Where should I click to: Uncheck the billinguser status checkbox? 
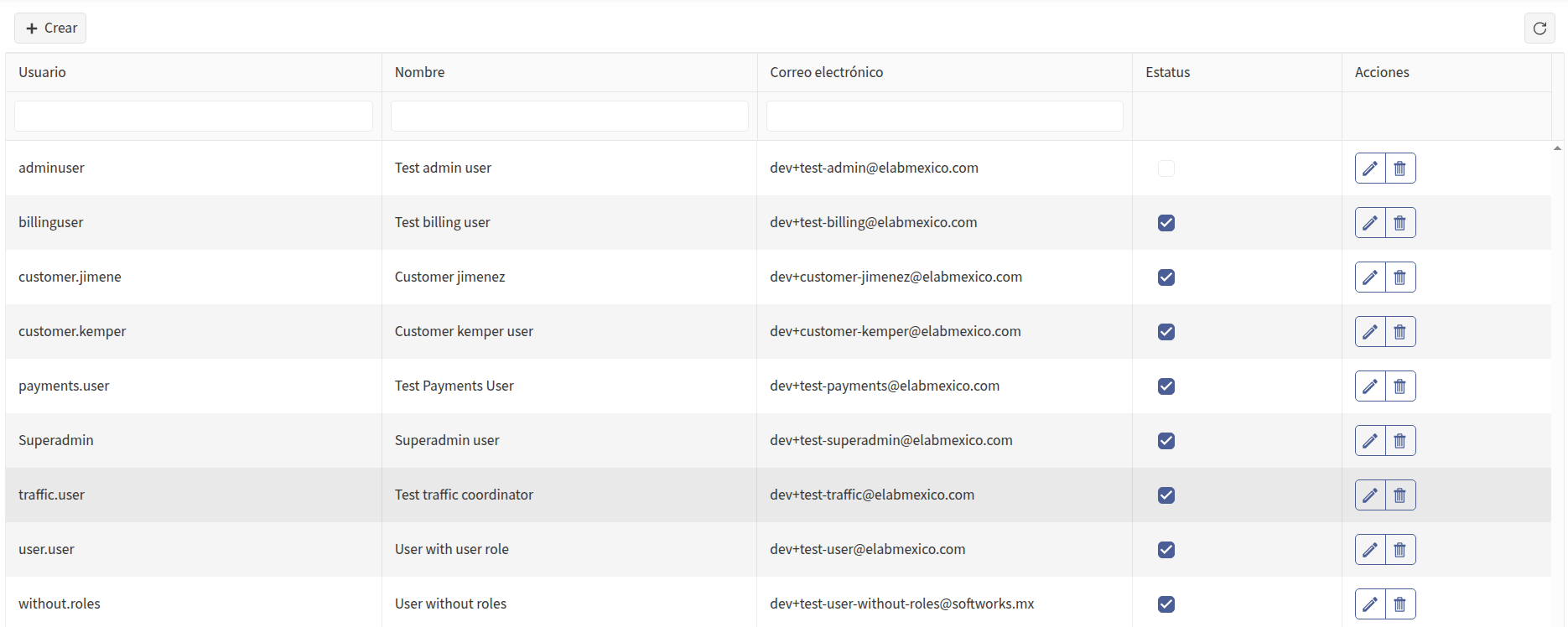[1166, 223]
